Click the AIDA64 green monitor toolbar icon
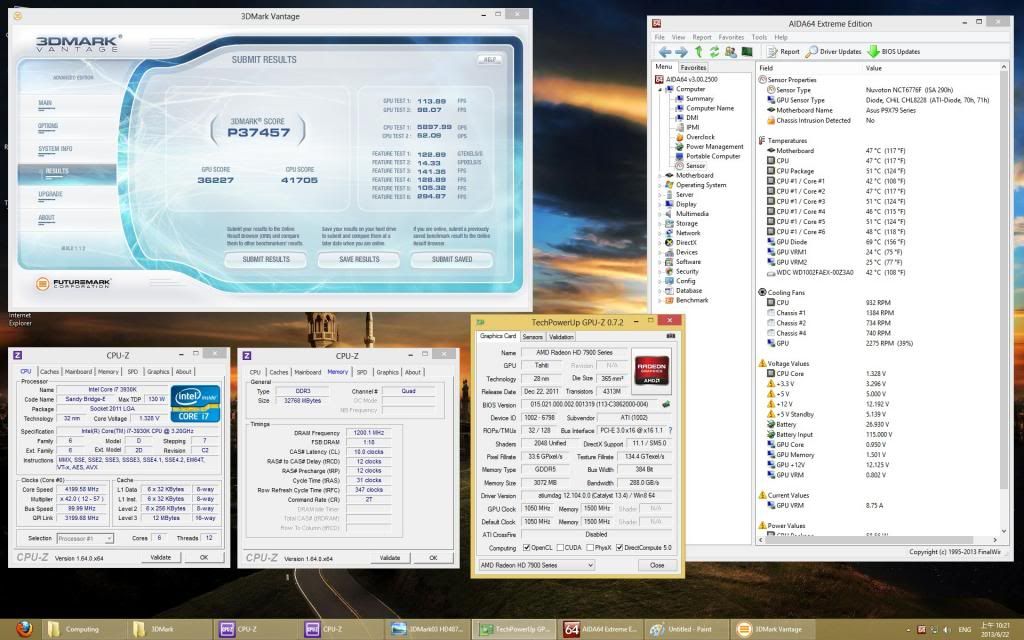1024x640 pixels. coord(747,52)
